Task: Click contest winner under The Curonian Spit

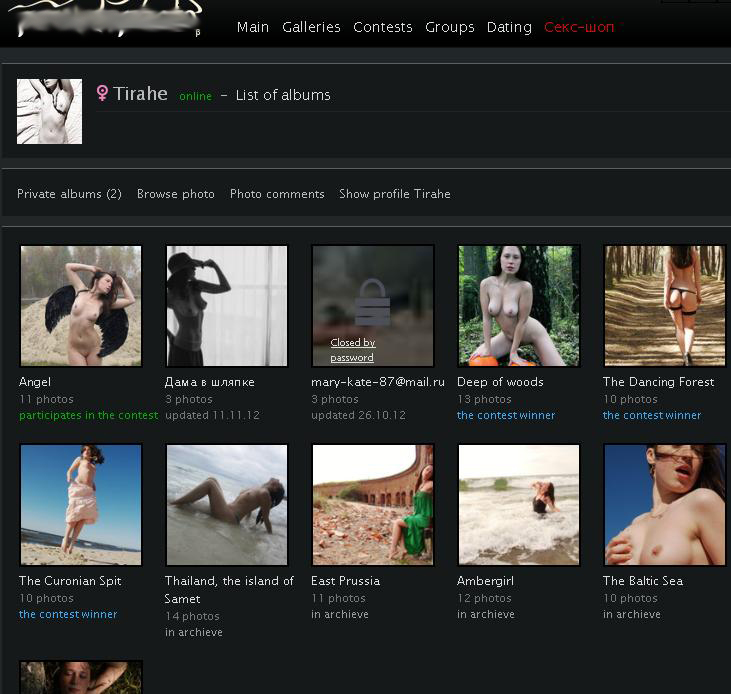Action: click(68, 614)
